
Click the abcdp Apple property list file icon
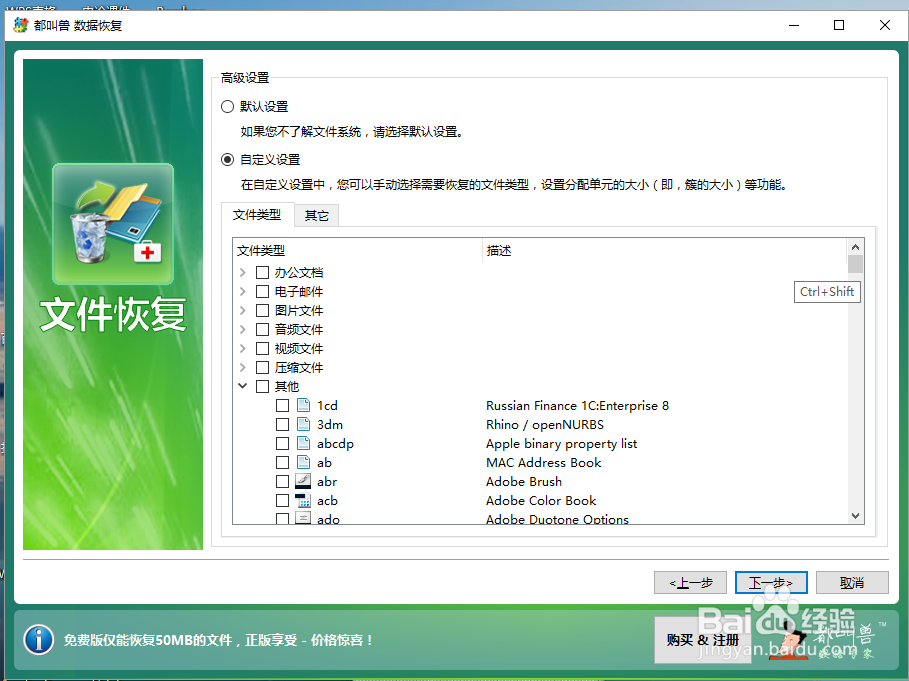click(302, 443)
